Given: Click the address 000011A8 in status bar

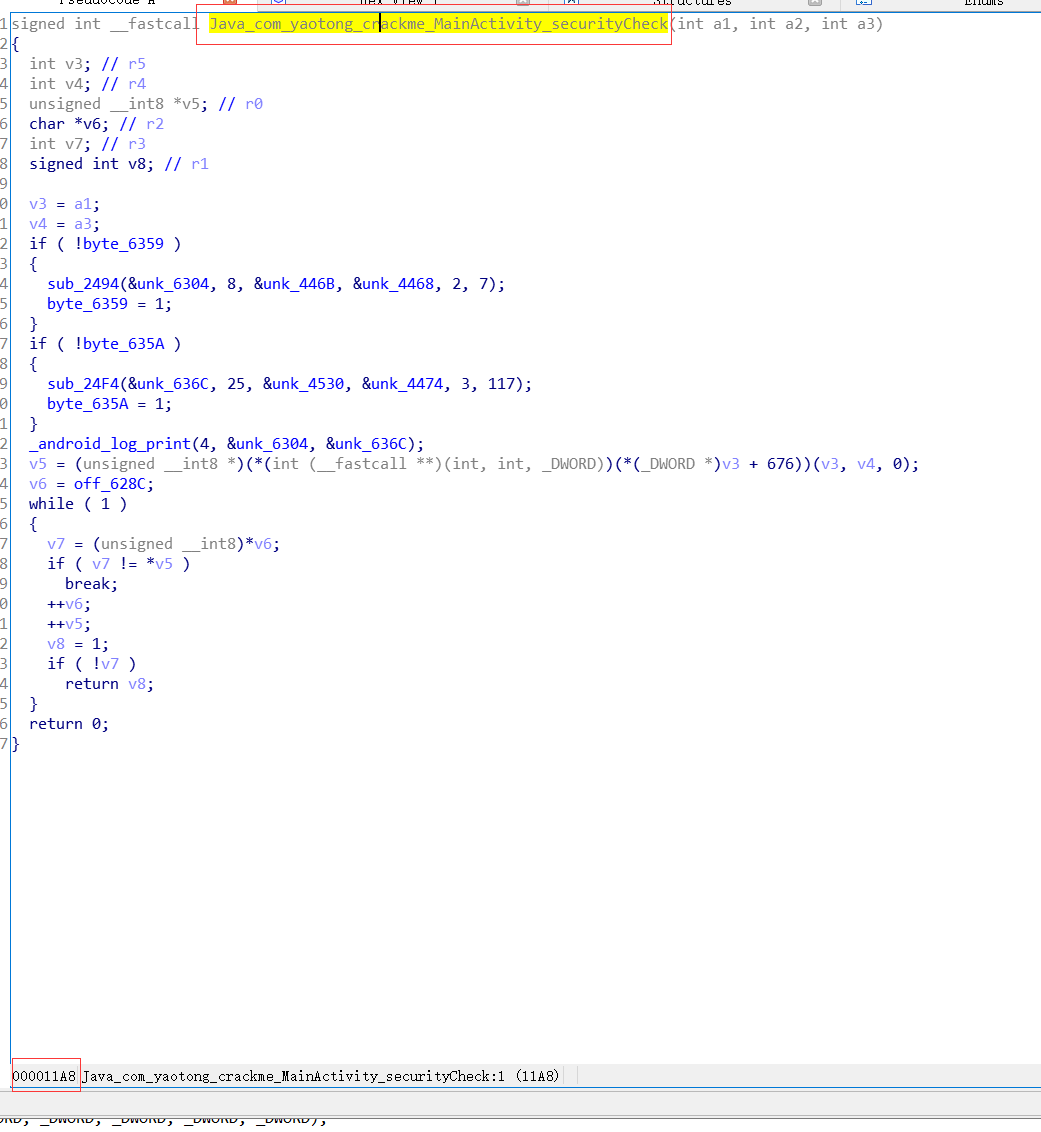Looking at the screenshot, I should pos(44,1076).
